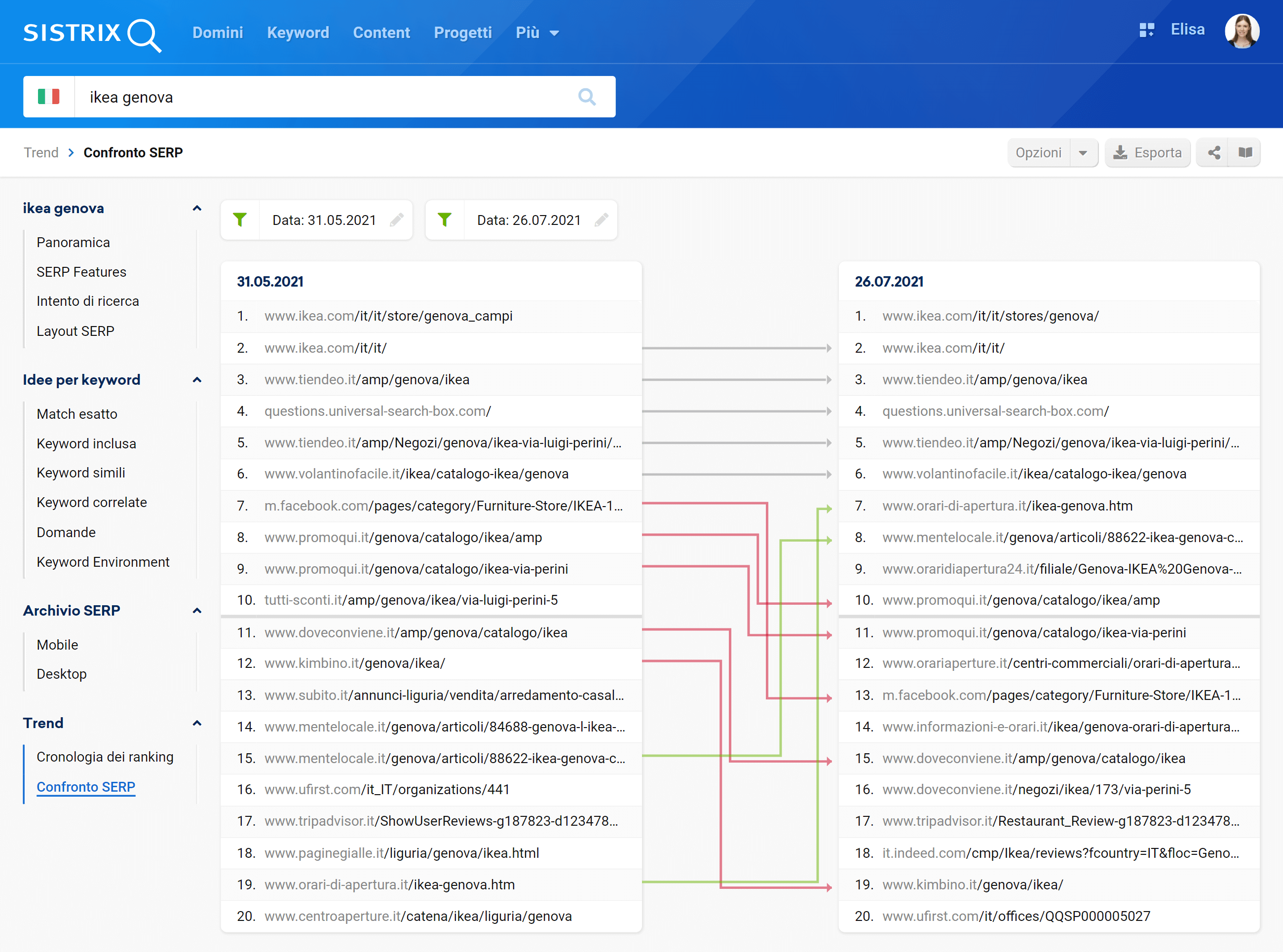
Task: Click www.kimbino.it/genova/ikea/ at left position 12
Action: click(354, 664)
